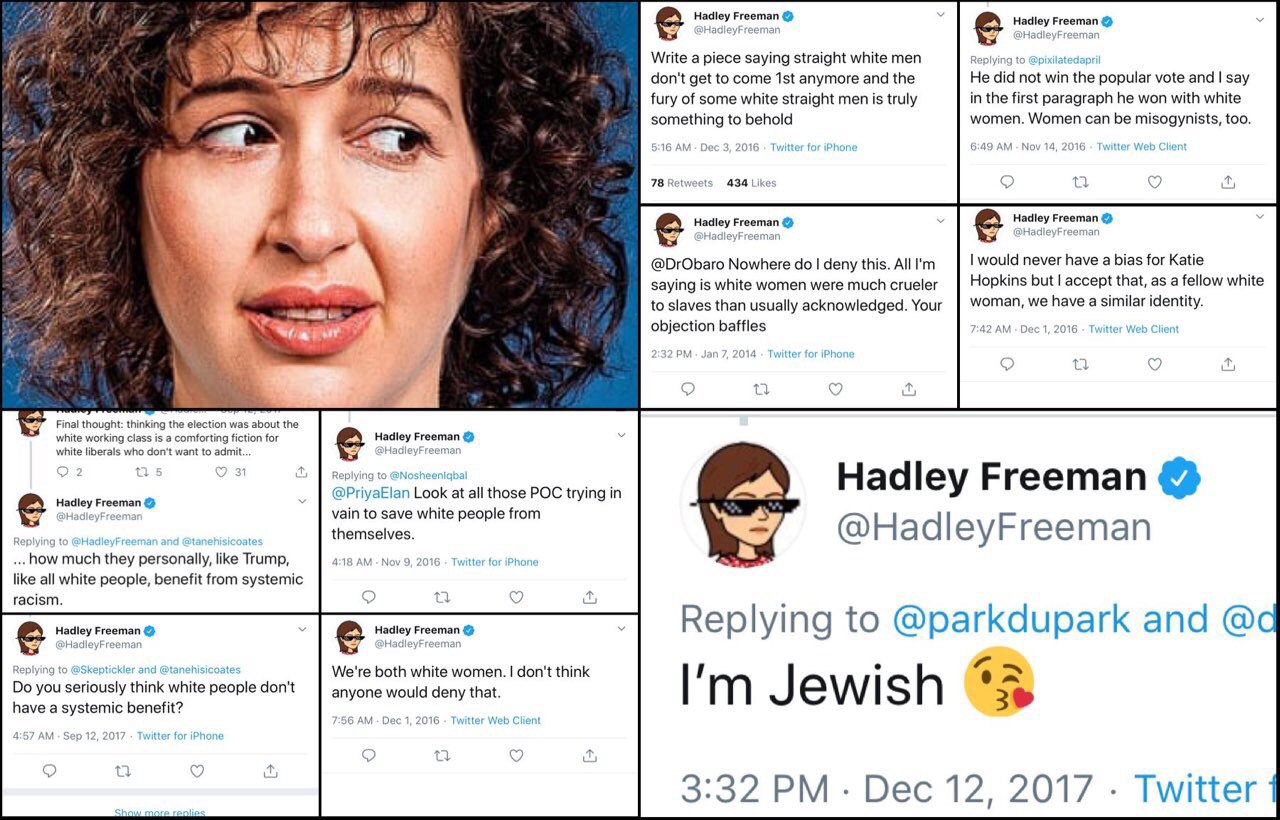The width and height of the screenshot is (1280, 820).
Task: Click 'Show more replies' link
Action: pyautogui.click(x=160, y=812)
